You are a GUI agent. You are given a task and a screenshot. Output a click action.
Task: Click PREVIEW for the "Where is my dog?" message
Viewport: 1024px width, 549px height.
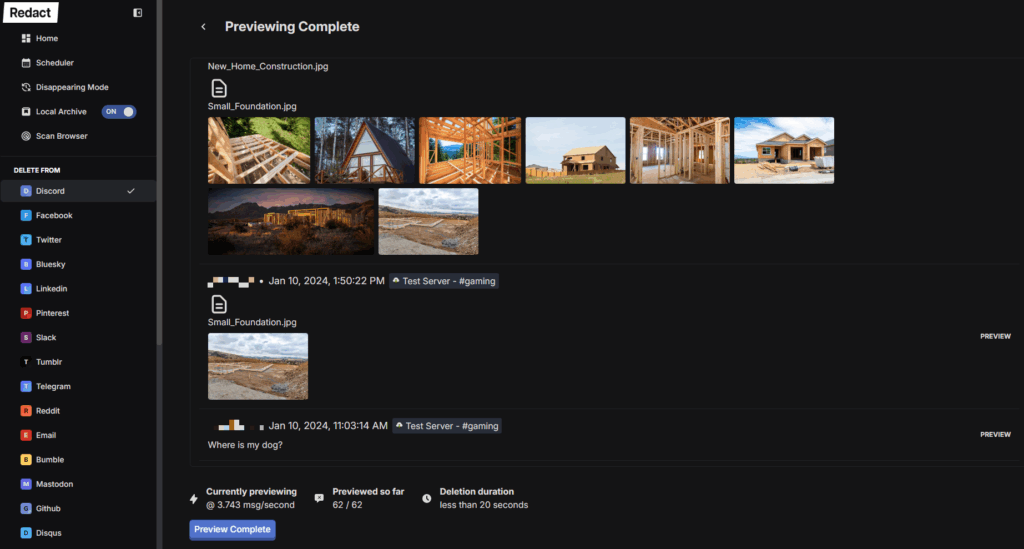click(995, 435)
